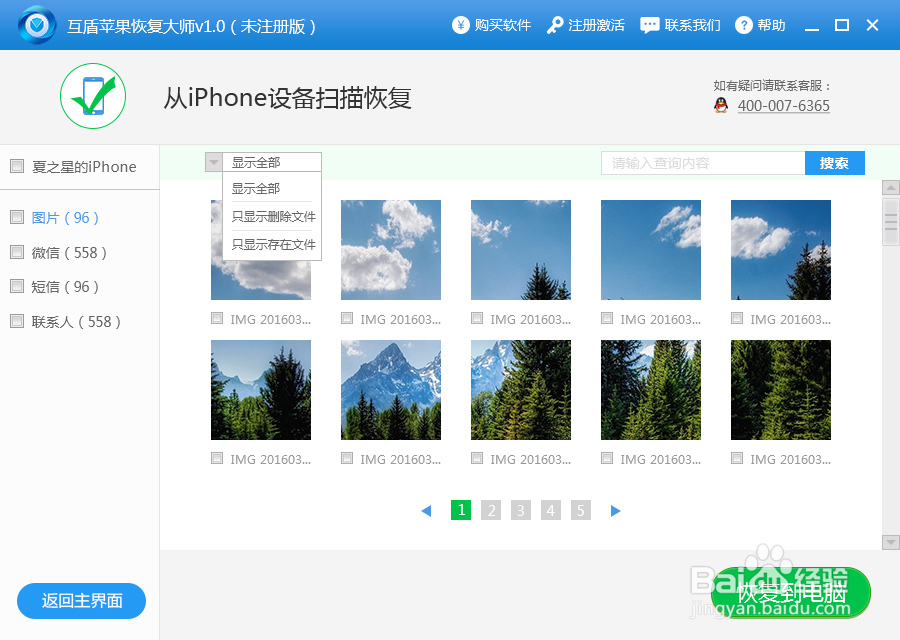Click inside the 请输入查询内容 search field

pyautogui.click(x=703, y=162)
